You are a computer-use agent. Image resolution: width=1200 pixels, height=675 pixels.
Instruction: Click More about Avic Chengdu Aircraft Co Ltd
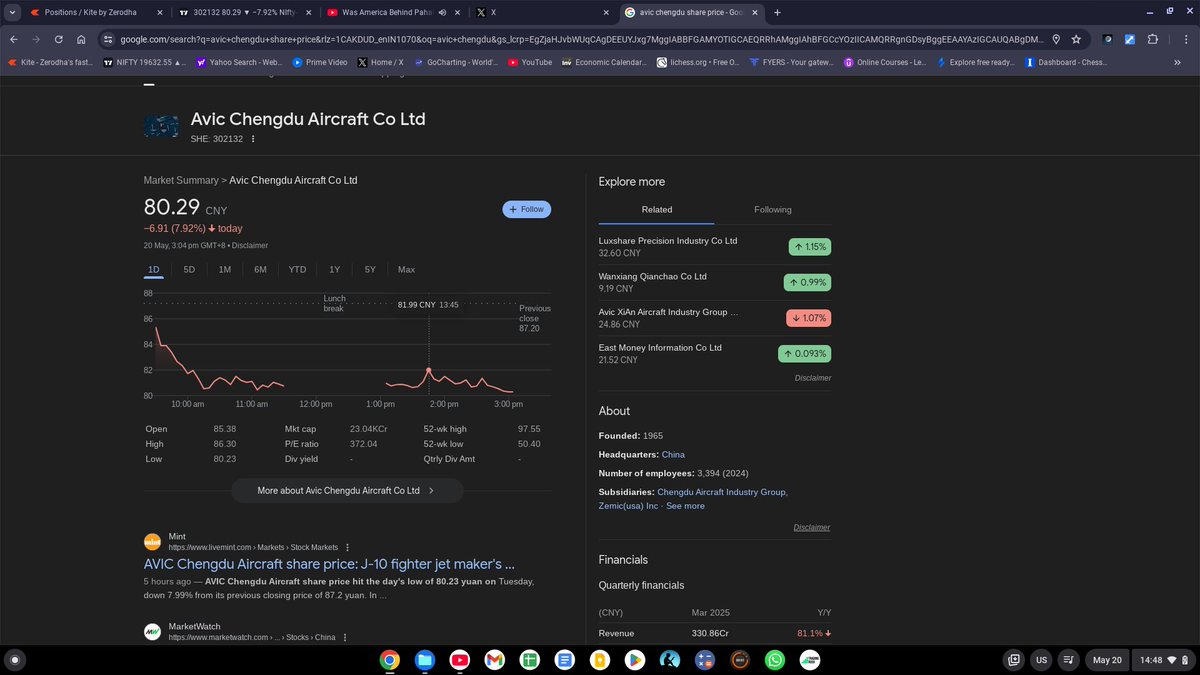pos(347,491)
